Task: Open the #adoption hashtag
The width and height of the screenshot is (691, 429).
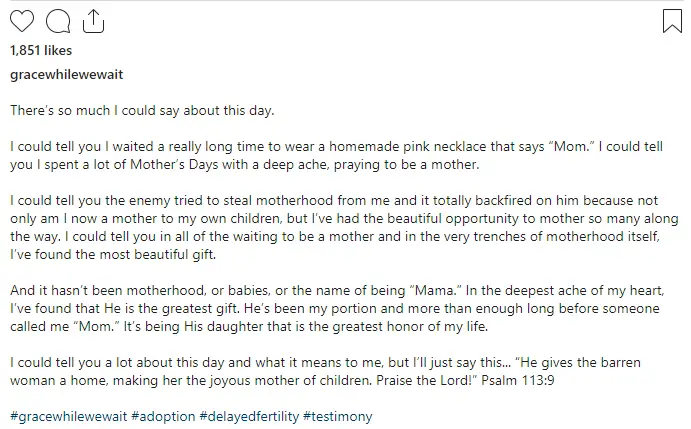Action: click(163, 416)
